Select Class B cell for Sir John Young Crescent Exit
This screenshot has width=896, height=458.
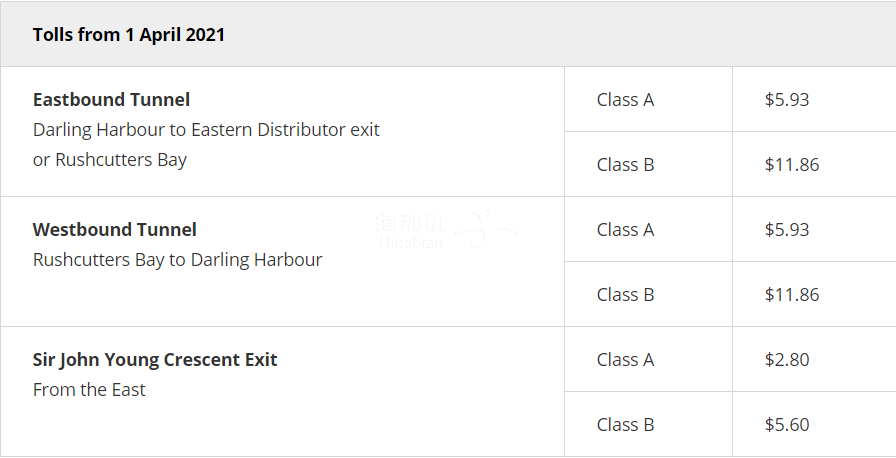pyautogui.click(x=625, y=425)
